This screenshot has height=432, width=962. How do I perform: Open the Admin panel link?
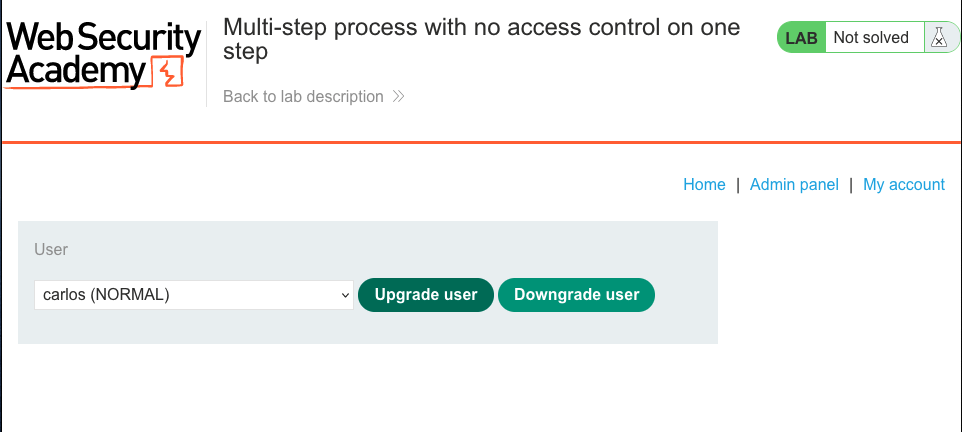[794, 184]
